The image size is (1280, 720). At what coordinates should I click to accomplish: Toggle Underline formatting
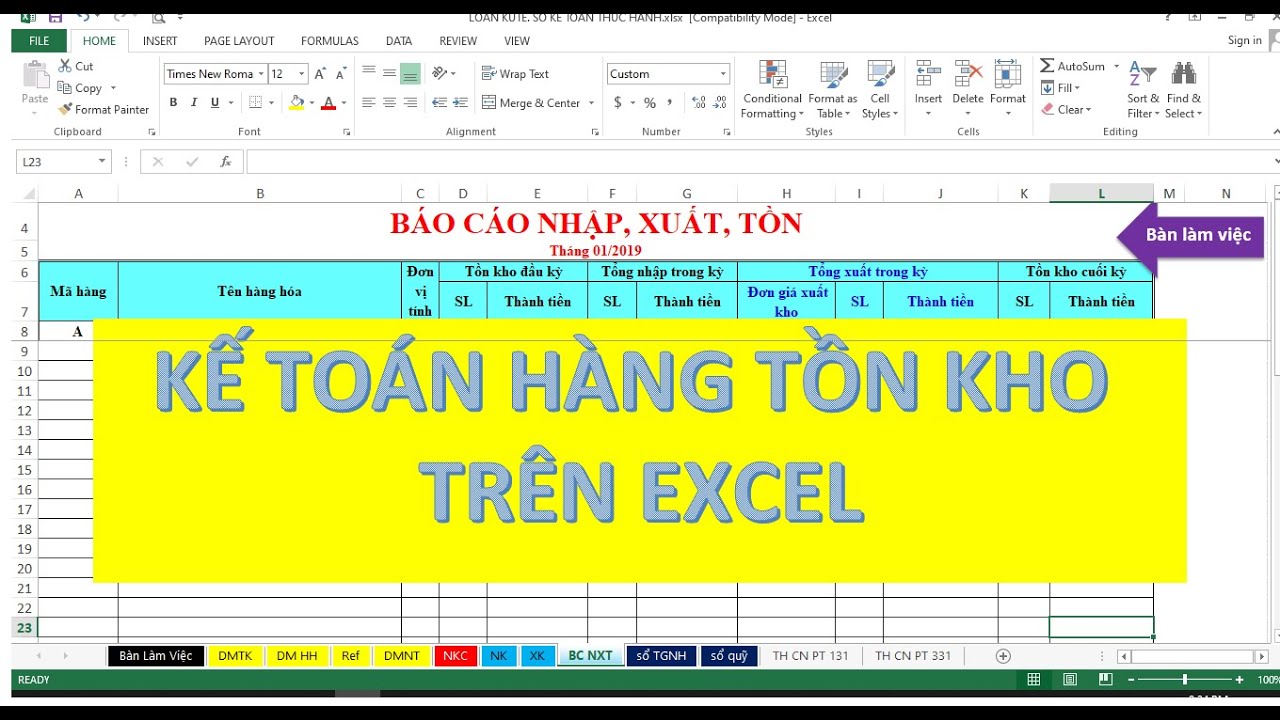pos(215,103)
